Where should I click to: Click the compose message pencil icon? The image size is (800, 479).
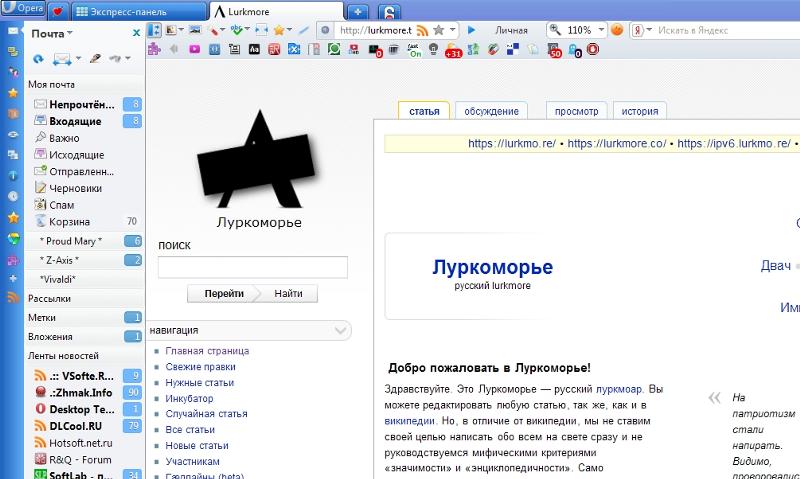click(x=95, y=59)
